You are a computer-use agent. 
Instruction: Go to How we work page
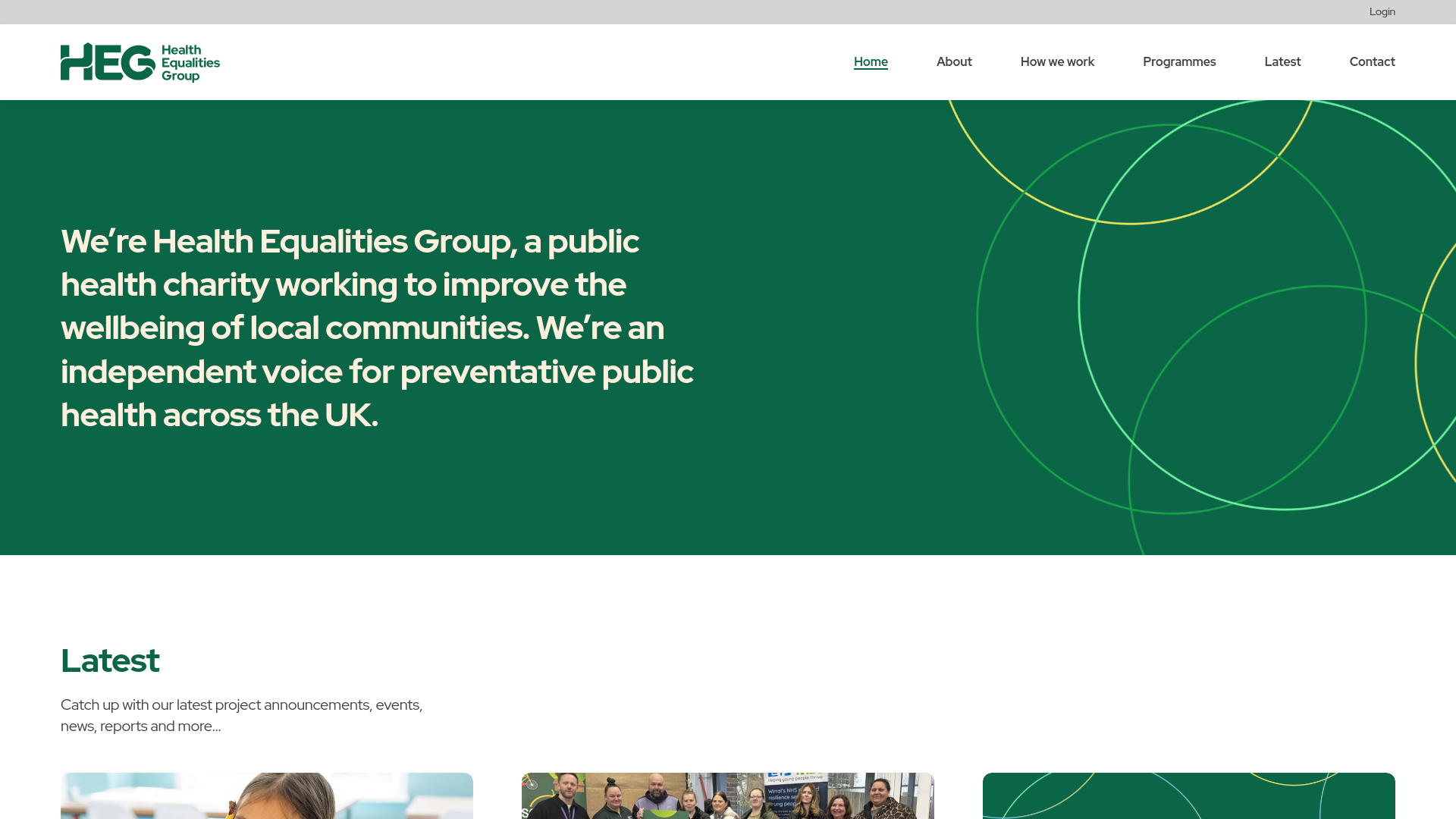(x=1057, y=62)
